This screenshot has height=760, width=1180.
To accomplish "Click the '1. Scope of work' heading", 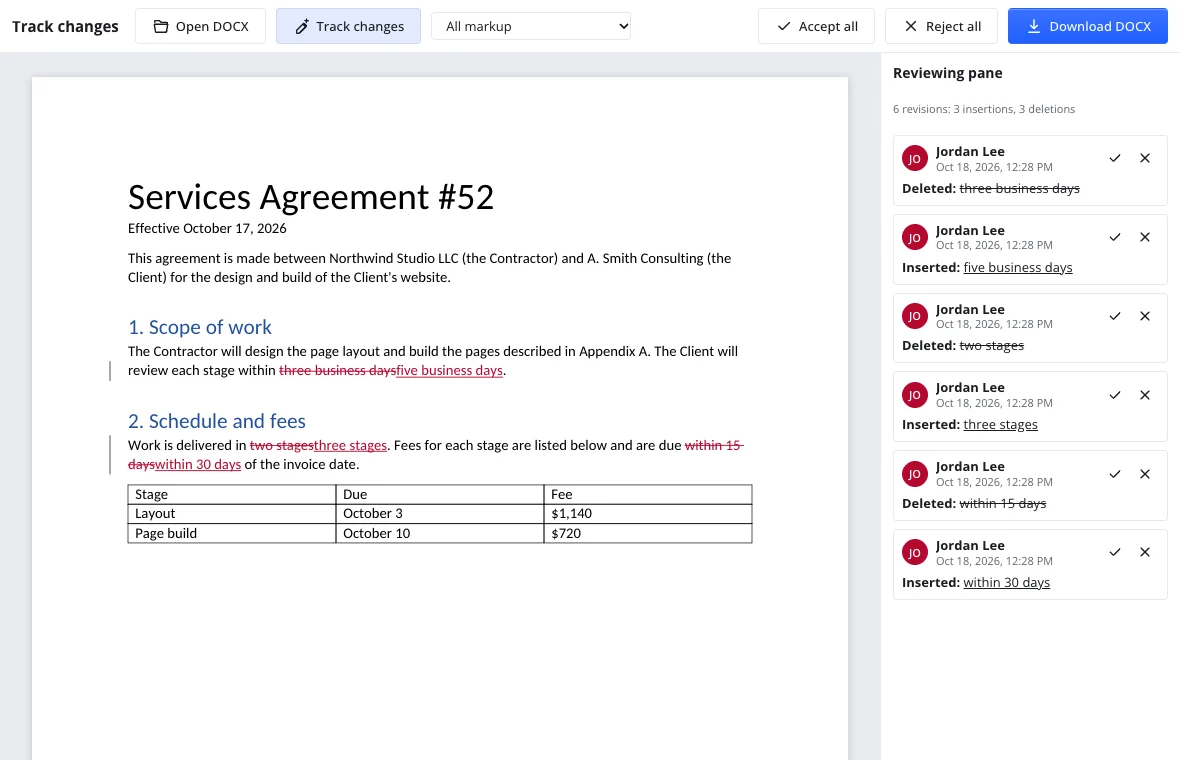I will click(199, 327).
